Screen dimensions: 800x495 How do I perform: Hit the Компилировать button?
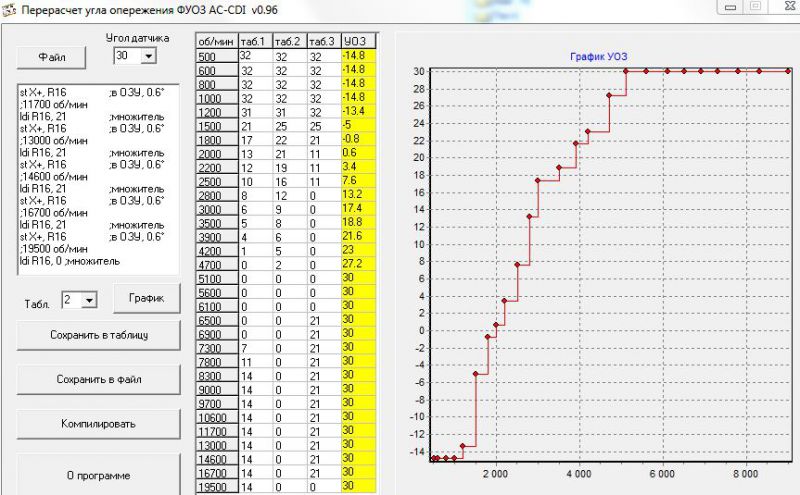[98, 423]
